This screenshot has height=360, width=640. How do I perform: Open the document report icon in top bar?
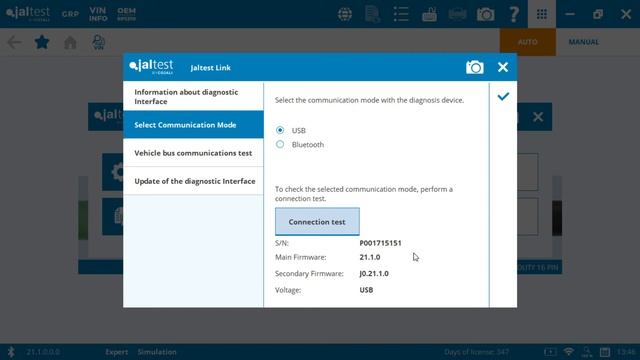point(372,14)
